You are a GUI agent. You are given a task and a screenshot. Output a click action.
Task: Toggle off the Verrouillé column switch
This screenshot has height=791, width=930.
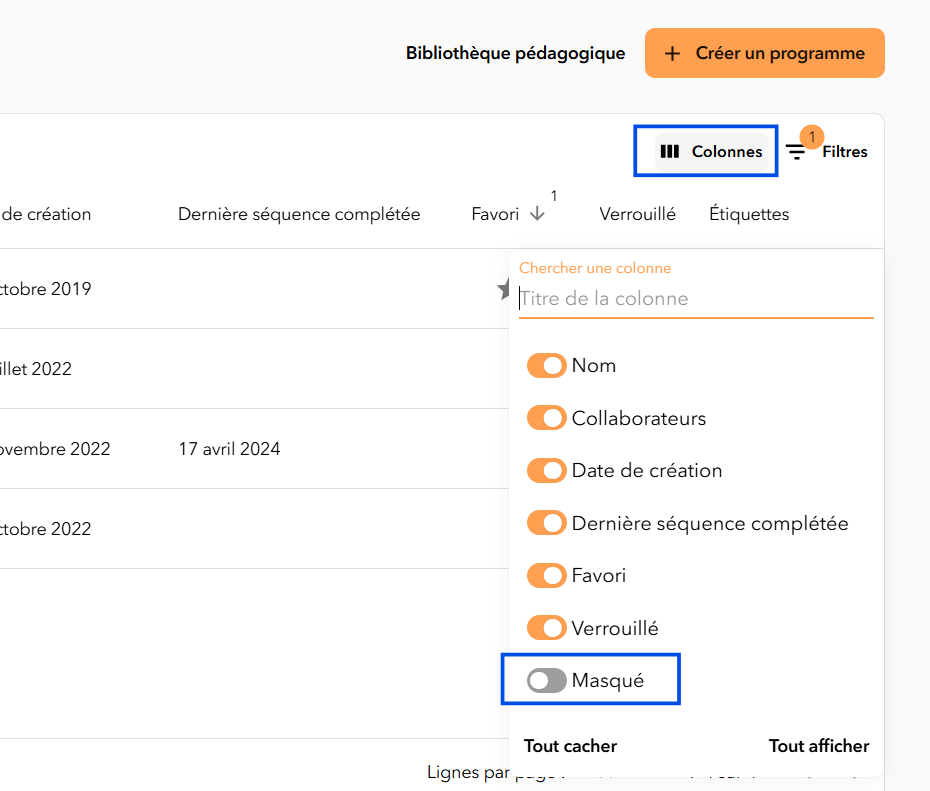(546, 628)
